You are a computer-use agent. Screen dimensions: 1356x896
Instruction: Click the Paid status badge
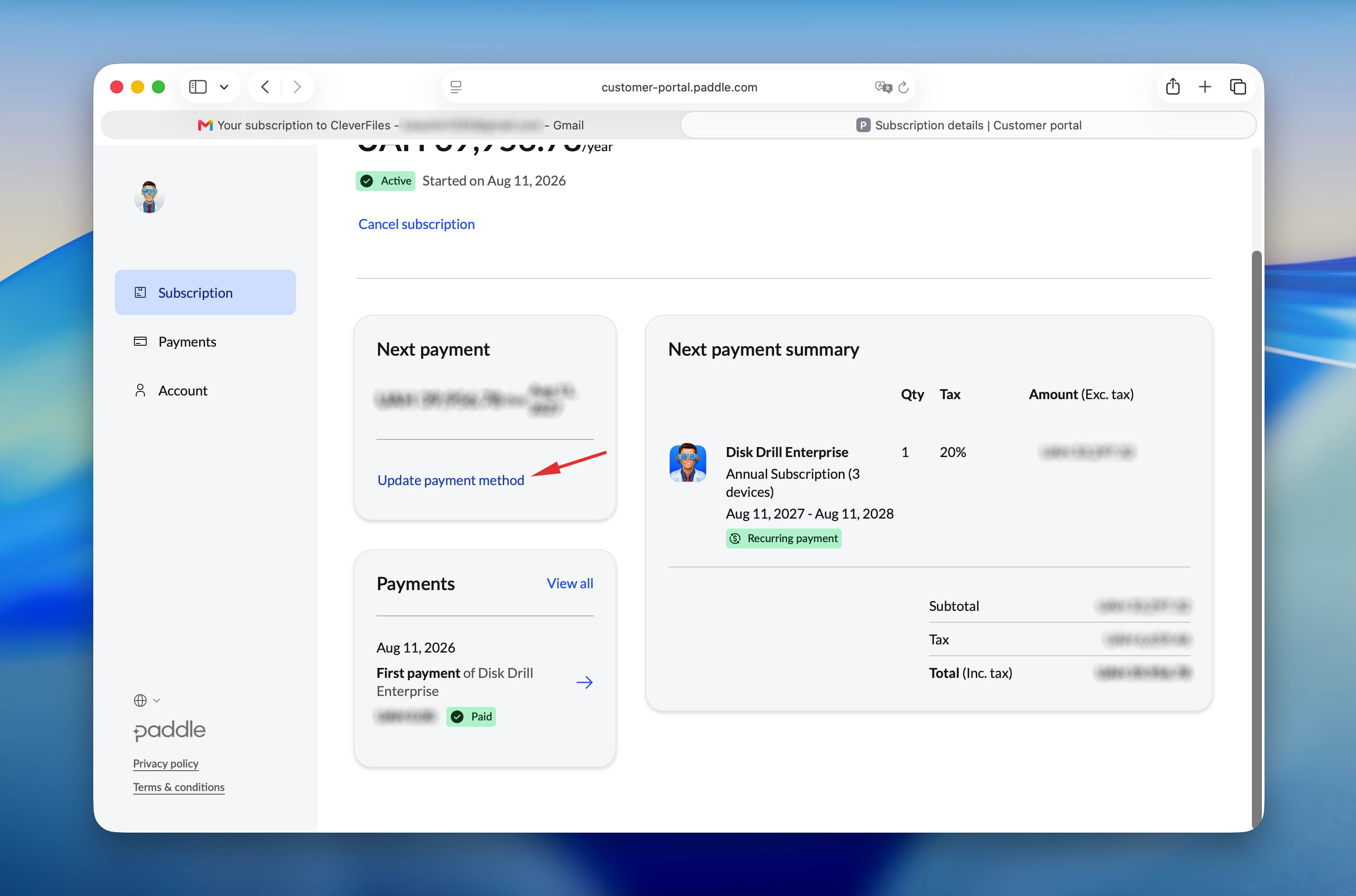[472, 716]
